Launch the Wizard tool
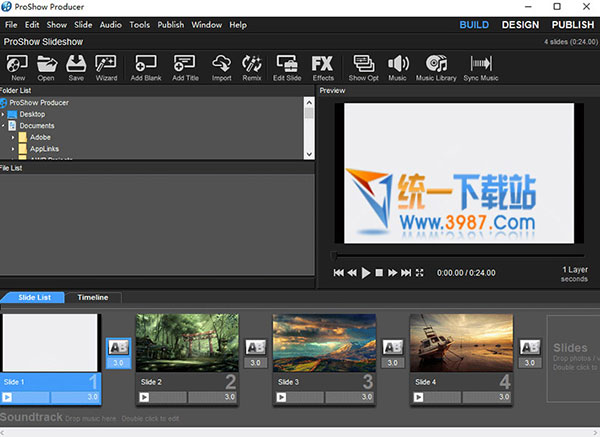 (x=106, y=68)
